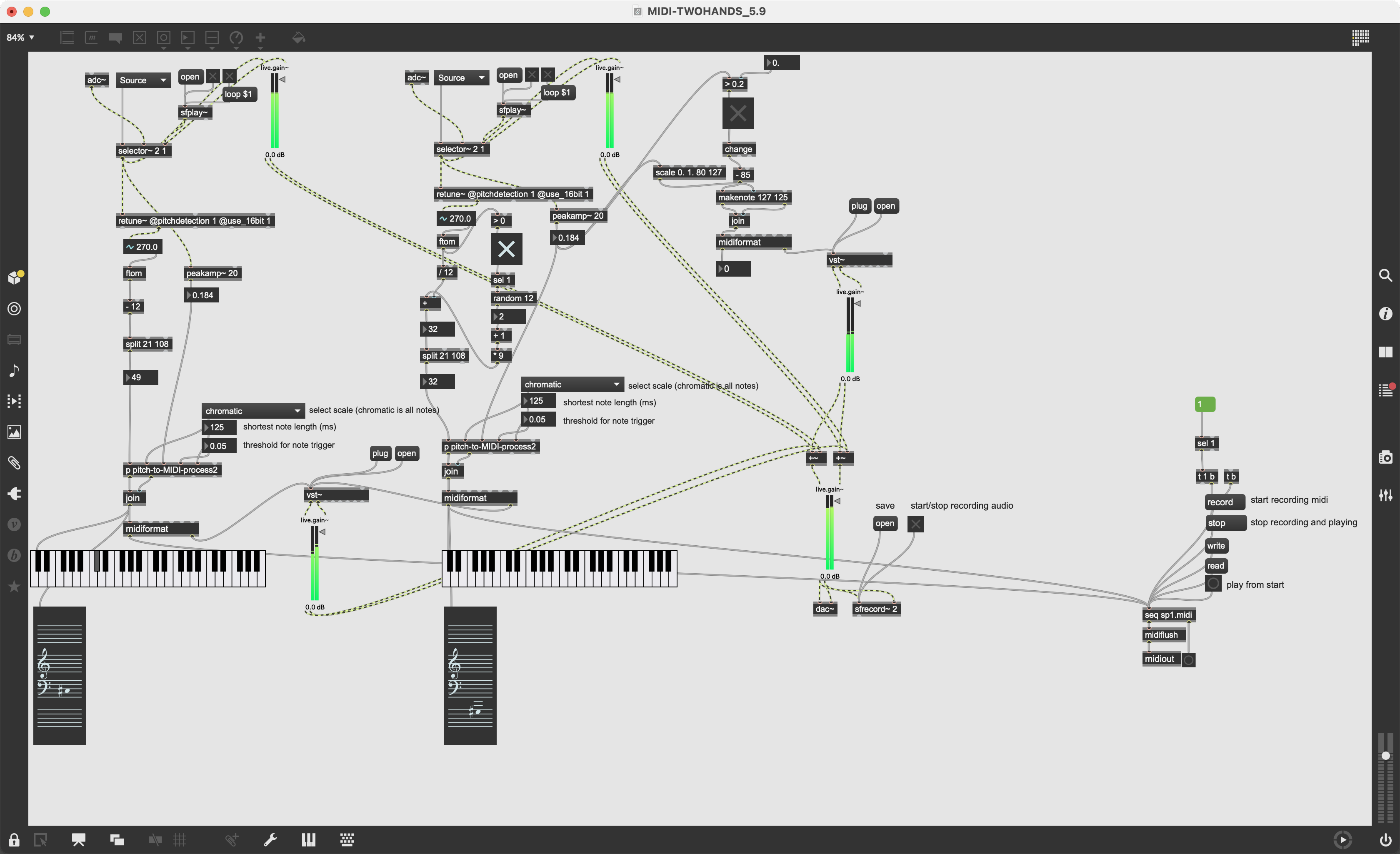
Task: Toggle the large X toggle below '> 0'
Action: tap(506, 249)
